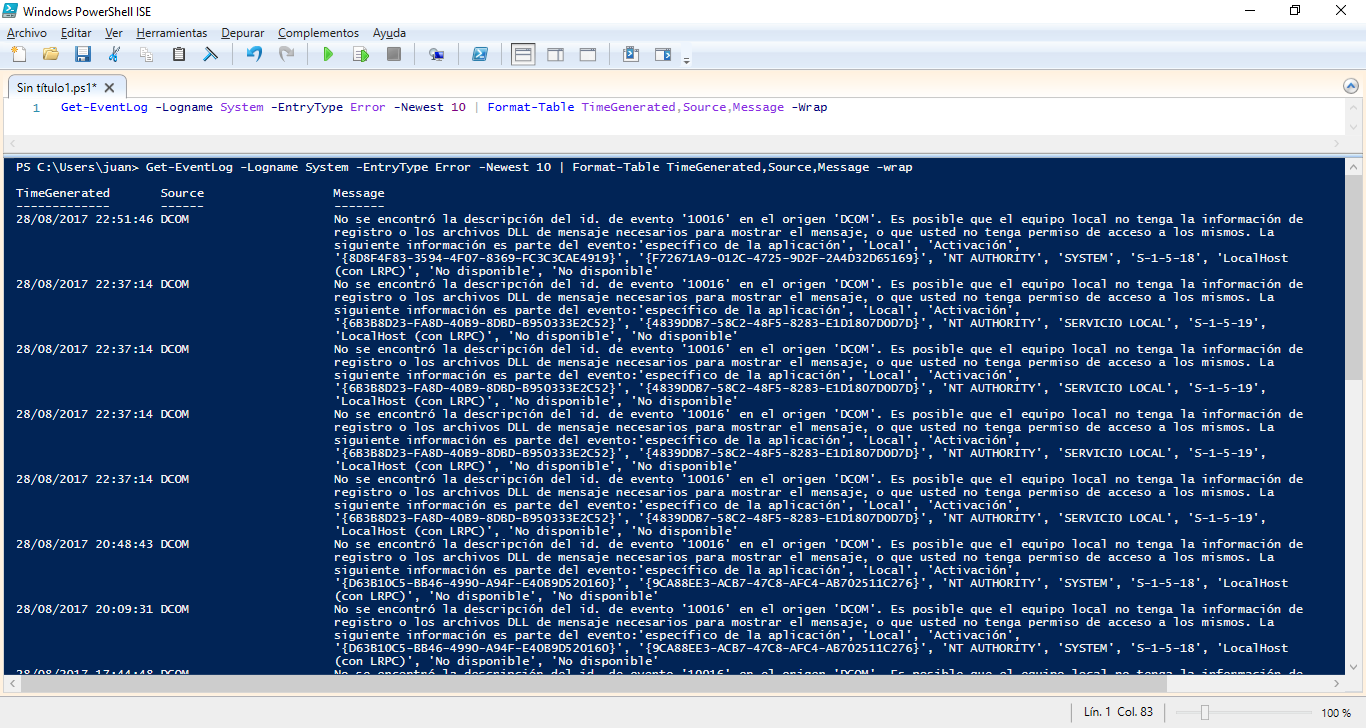Maximize the script pane layout
The height and width of the screenshot is (728, 1366).
[588, 54]
